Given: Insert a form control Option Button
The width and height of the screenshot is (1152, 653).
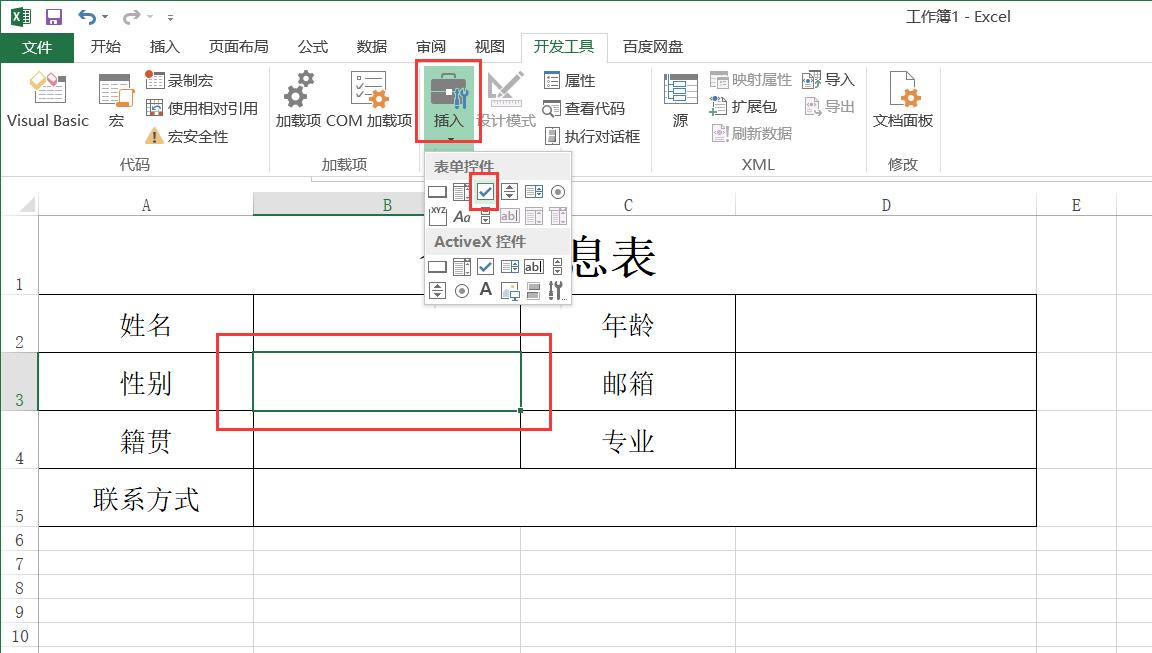Looking at the screenshot, I should [558, 192].
